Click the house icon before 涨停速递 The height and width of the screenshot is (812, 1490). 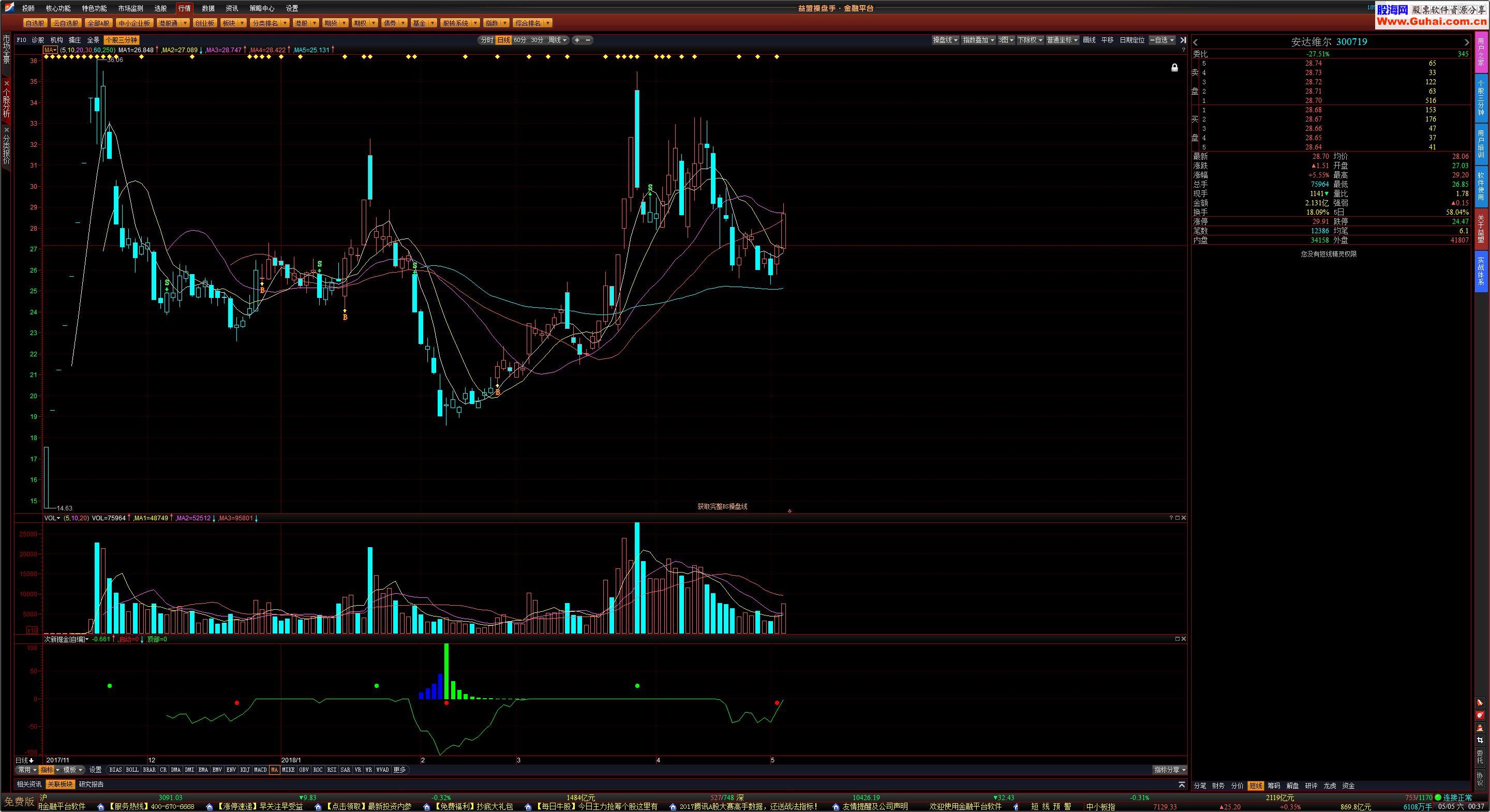[210, 806]
